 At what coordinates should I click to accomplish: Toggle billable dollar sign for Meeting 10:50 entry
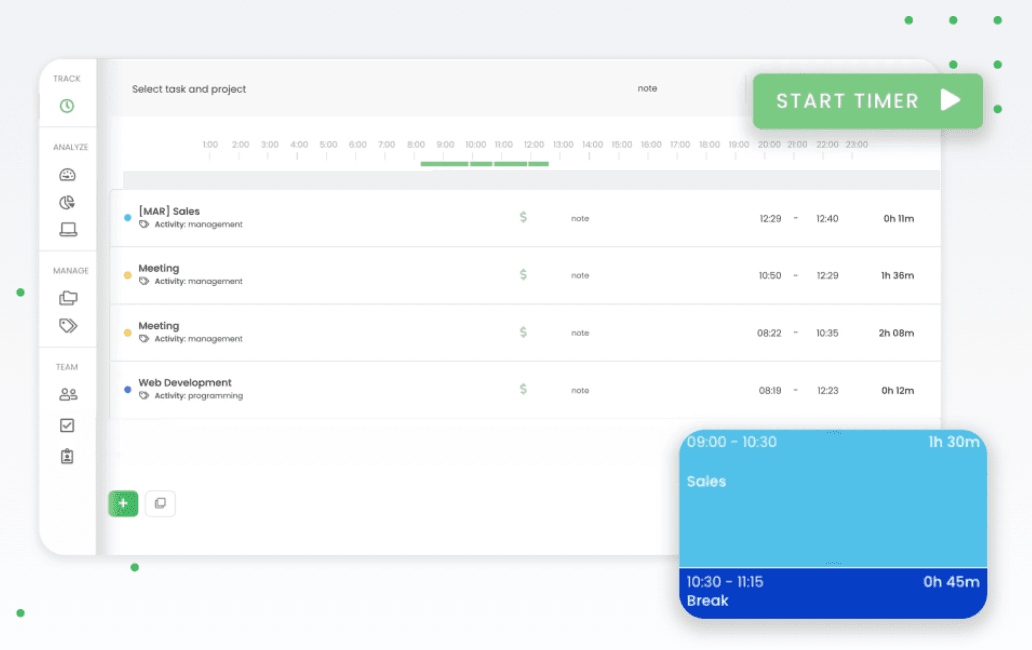point(523,274)
